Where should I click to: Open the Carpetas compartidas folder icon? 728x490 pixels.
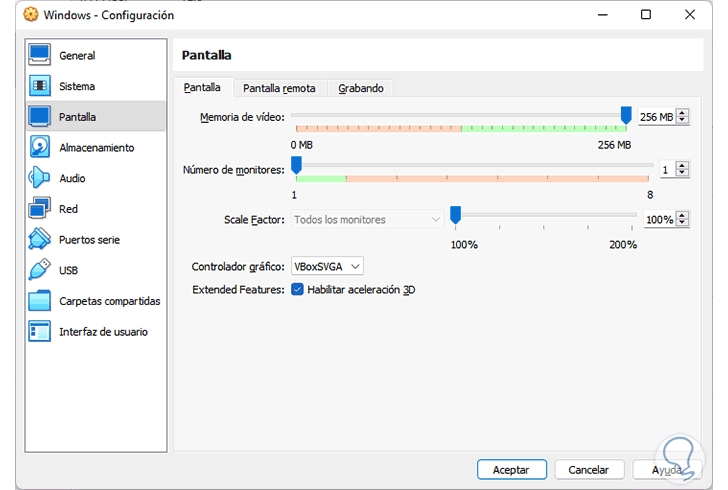[x=40, y=301]
